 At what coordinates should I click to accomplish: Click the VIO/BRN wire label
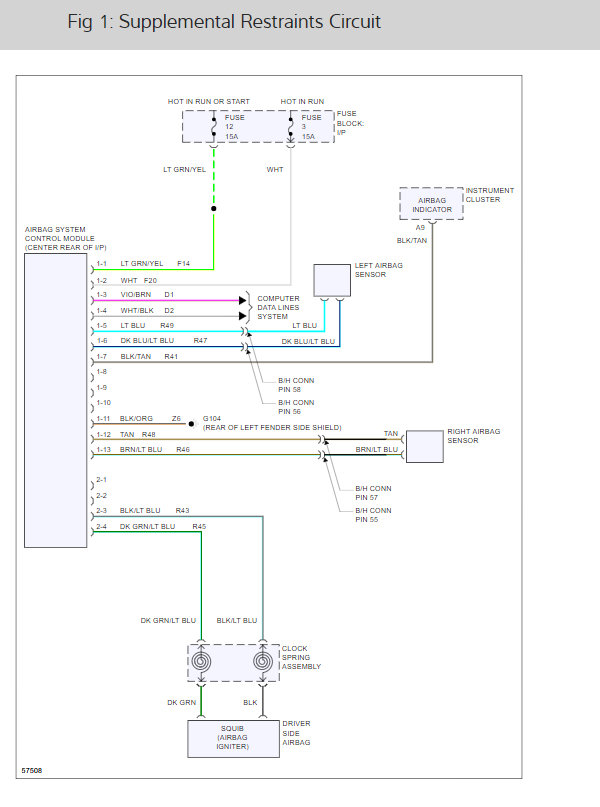click(x=136, y=294)
